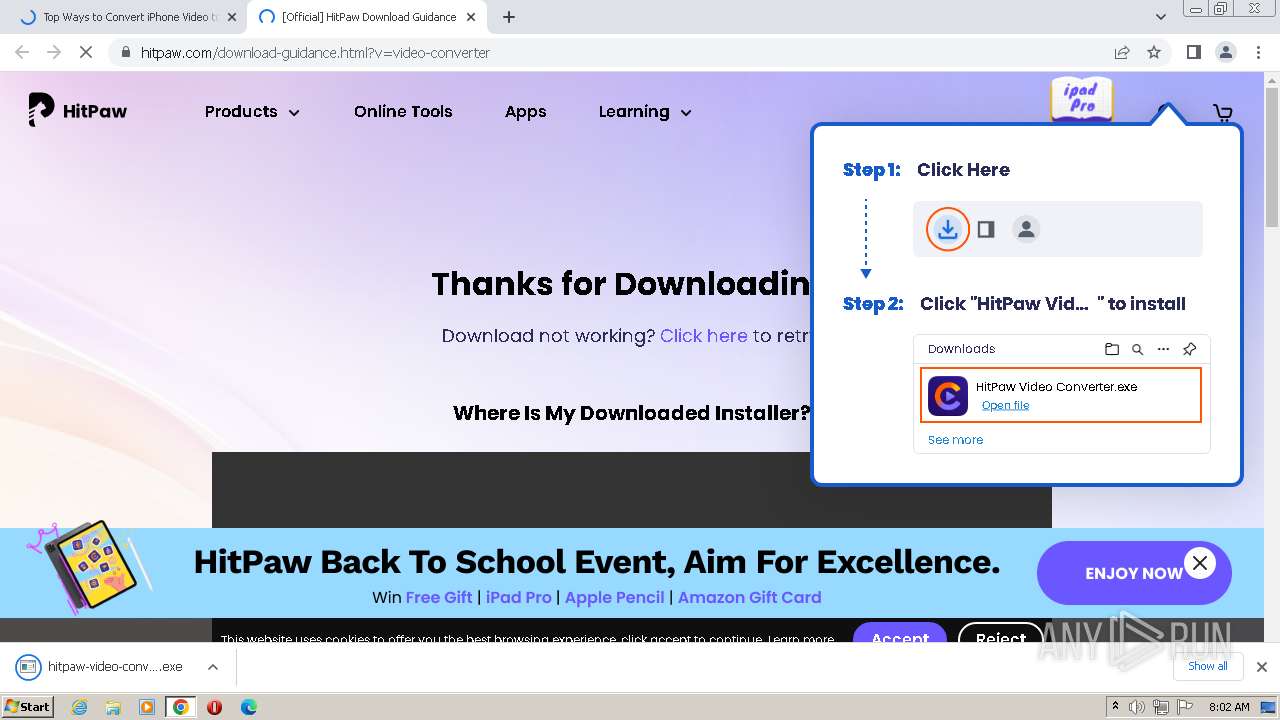This screenshot has width=1280, height=720.
Task: Open Action Center flag icon
Action: [x=1184, y=707]
